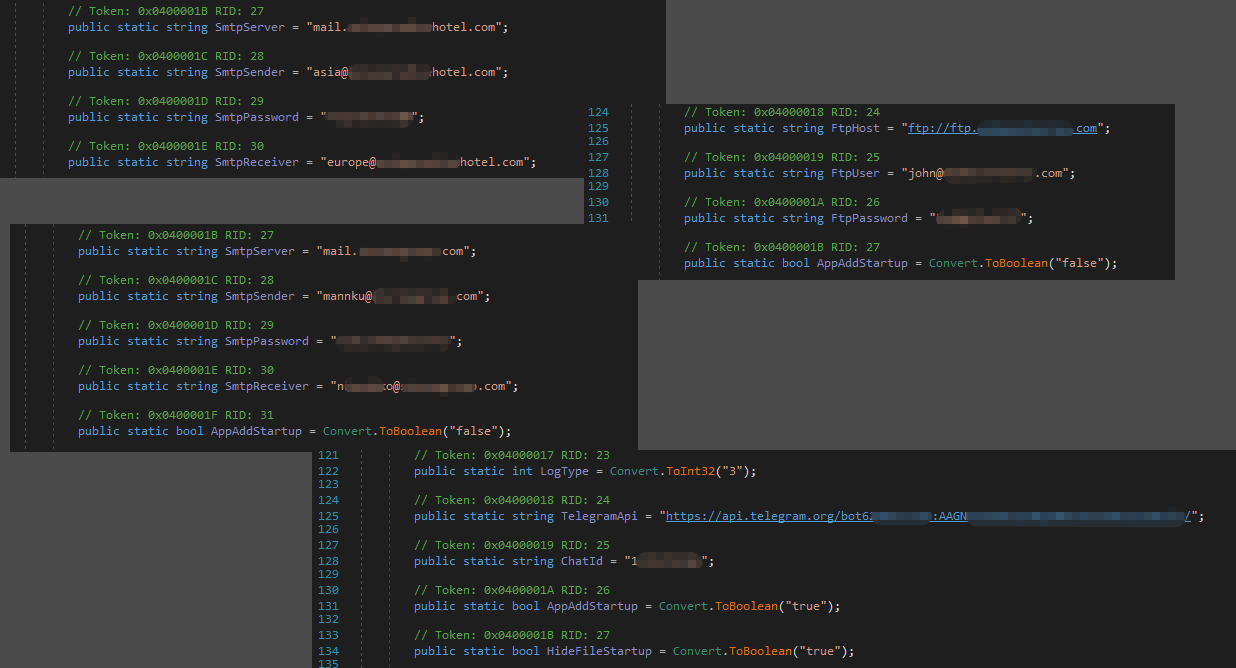
Task: Select line number 134 beside HideFileStartup
Action: pos(328,651)
